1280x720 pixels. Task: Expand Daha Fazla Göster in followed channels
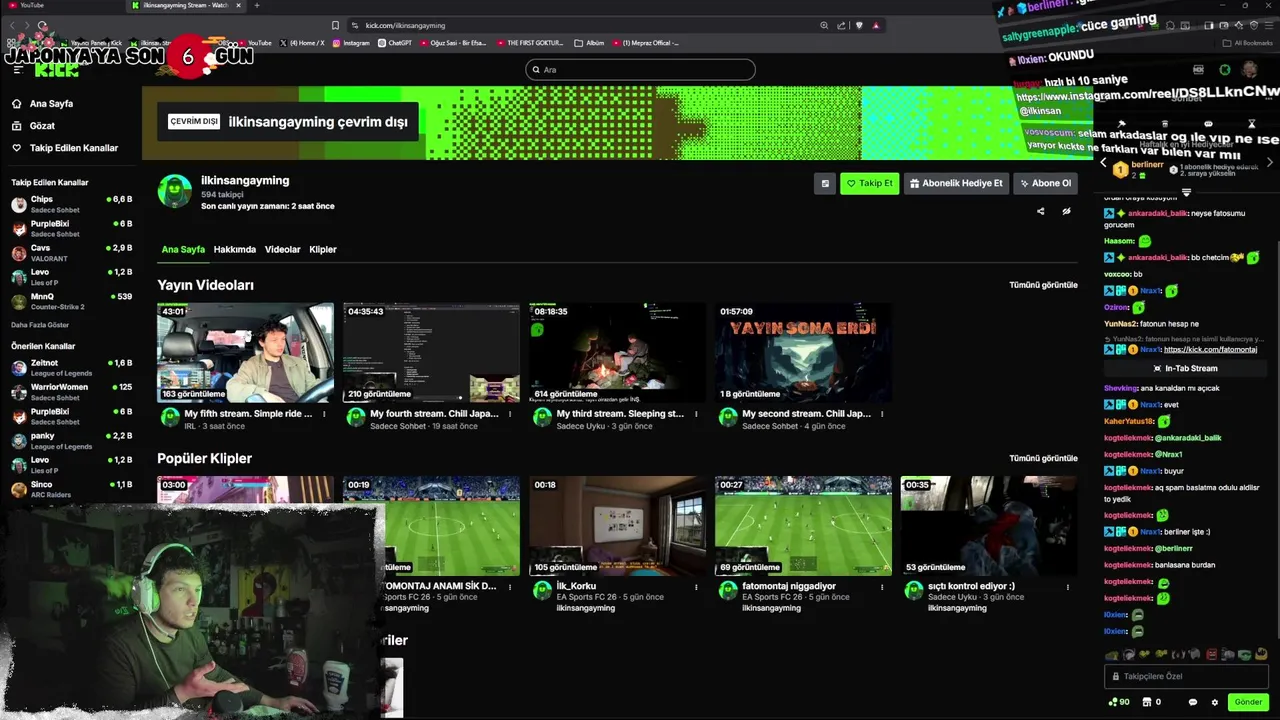point(40,325)
